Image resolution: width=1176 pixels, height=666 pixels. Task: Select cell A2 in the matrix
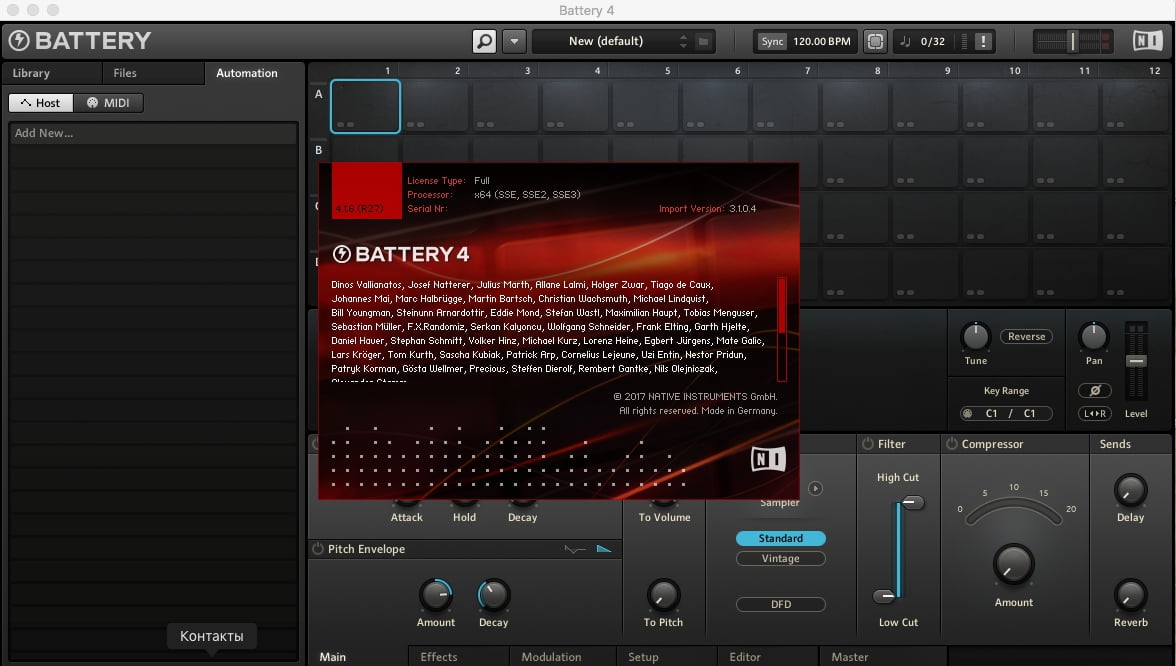click(x=435, y=106)
